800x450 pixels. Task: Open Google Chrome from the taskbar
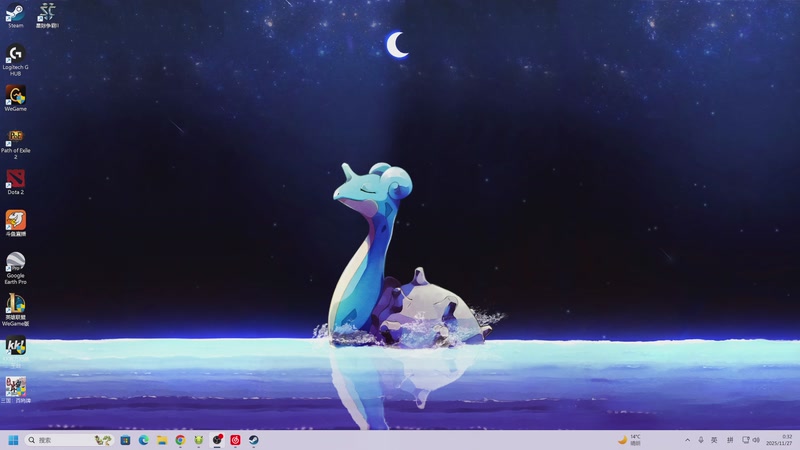(180, 440)
